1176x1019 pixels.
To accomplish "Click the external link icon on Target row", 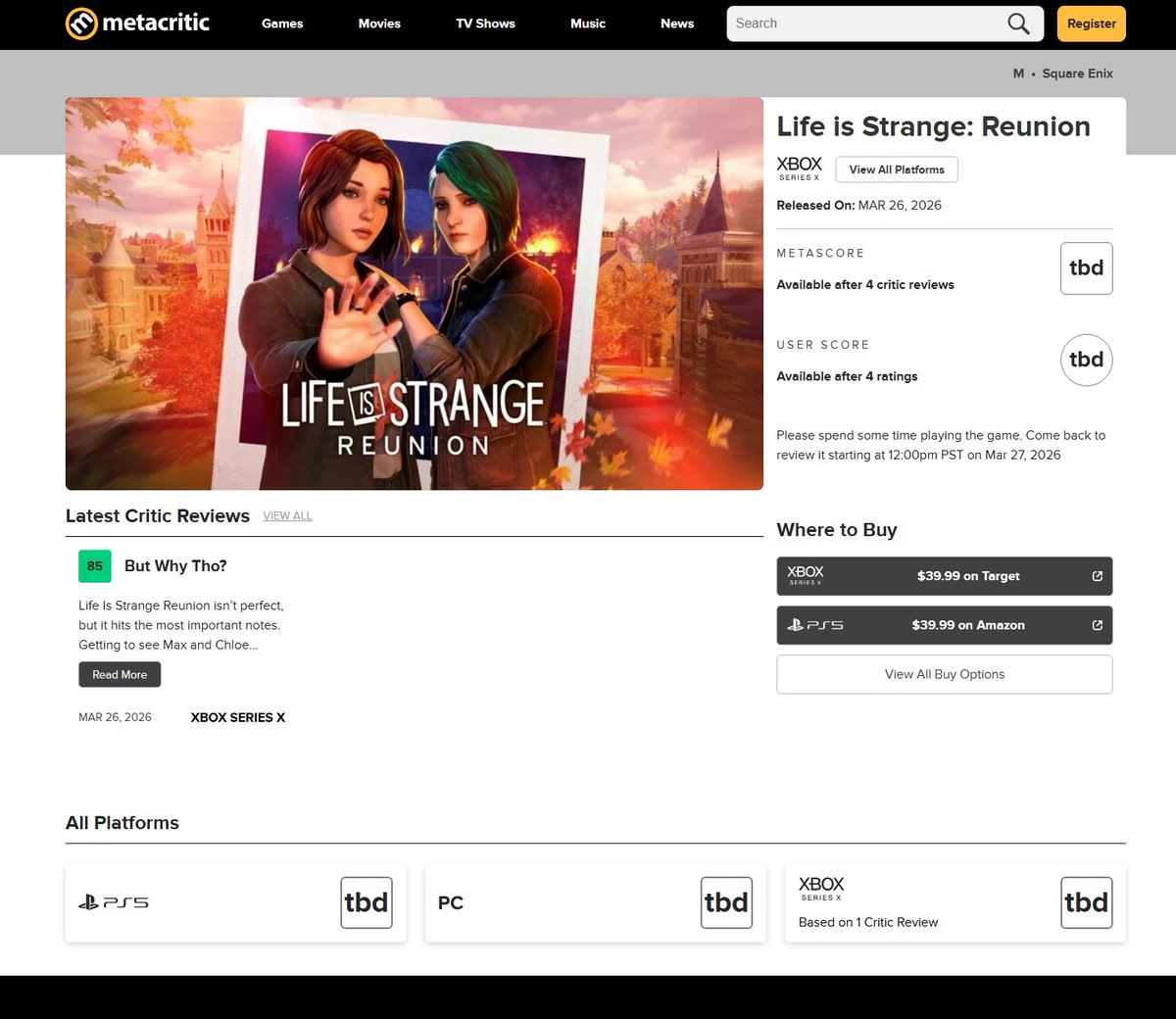I will coord(1097,576).
